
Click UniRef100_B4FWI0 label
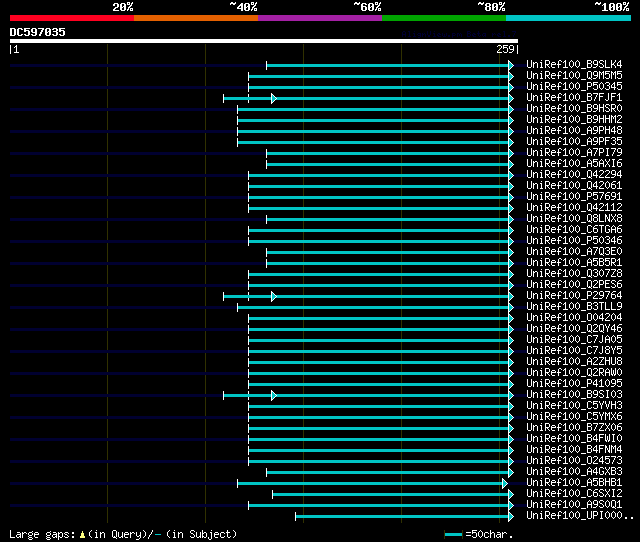coord(574,439)
